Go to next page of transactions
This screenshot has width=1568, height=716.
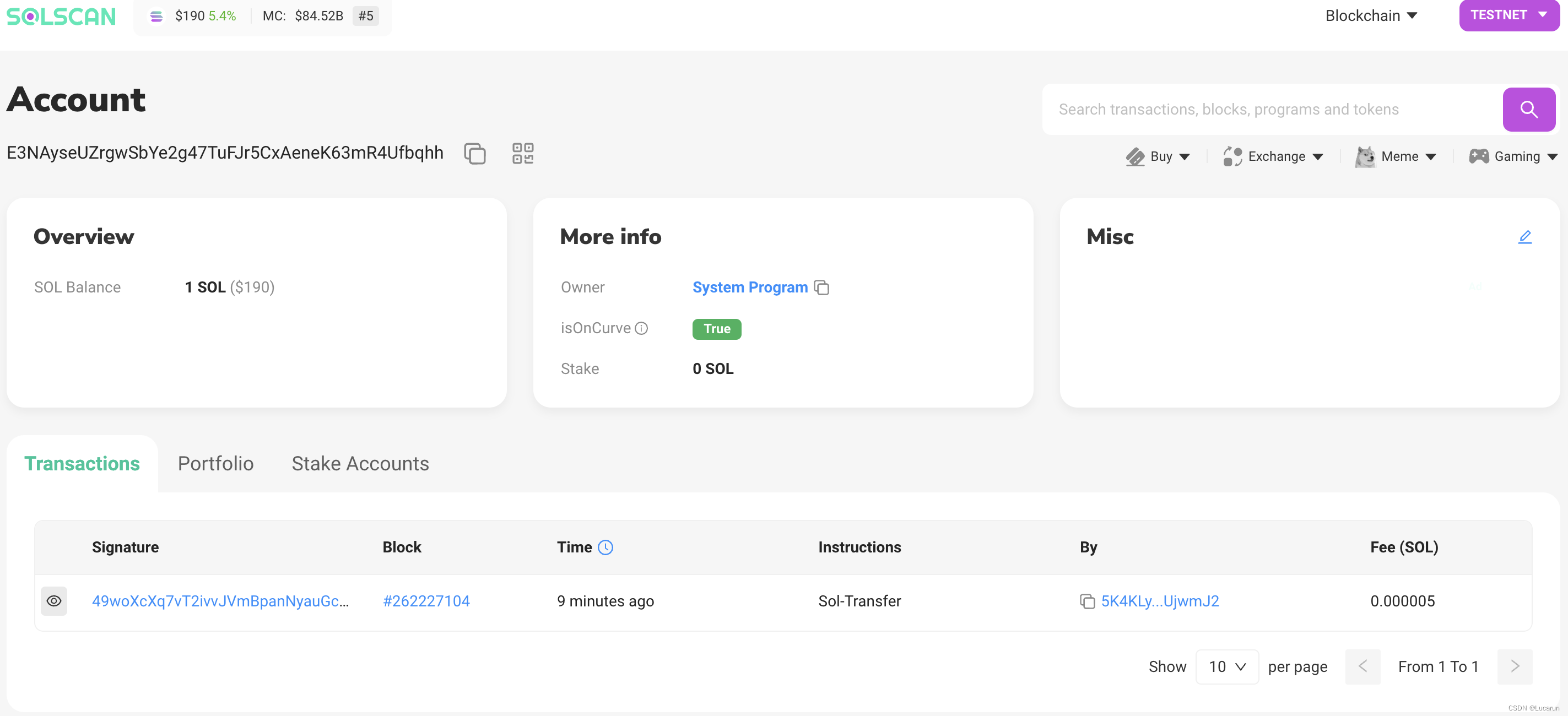point(1515,667)
